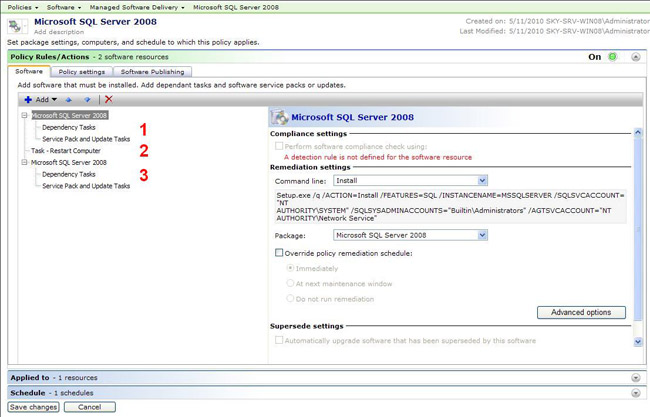Screen dimensions: 650x417
Task: Click the SQL Server software icon in details pane
Action: (x=280, y=117)
